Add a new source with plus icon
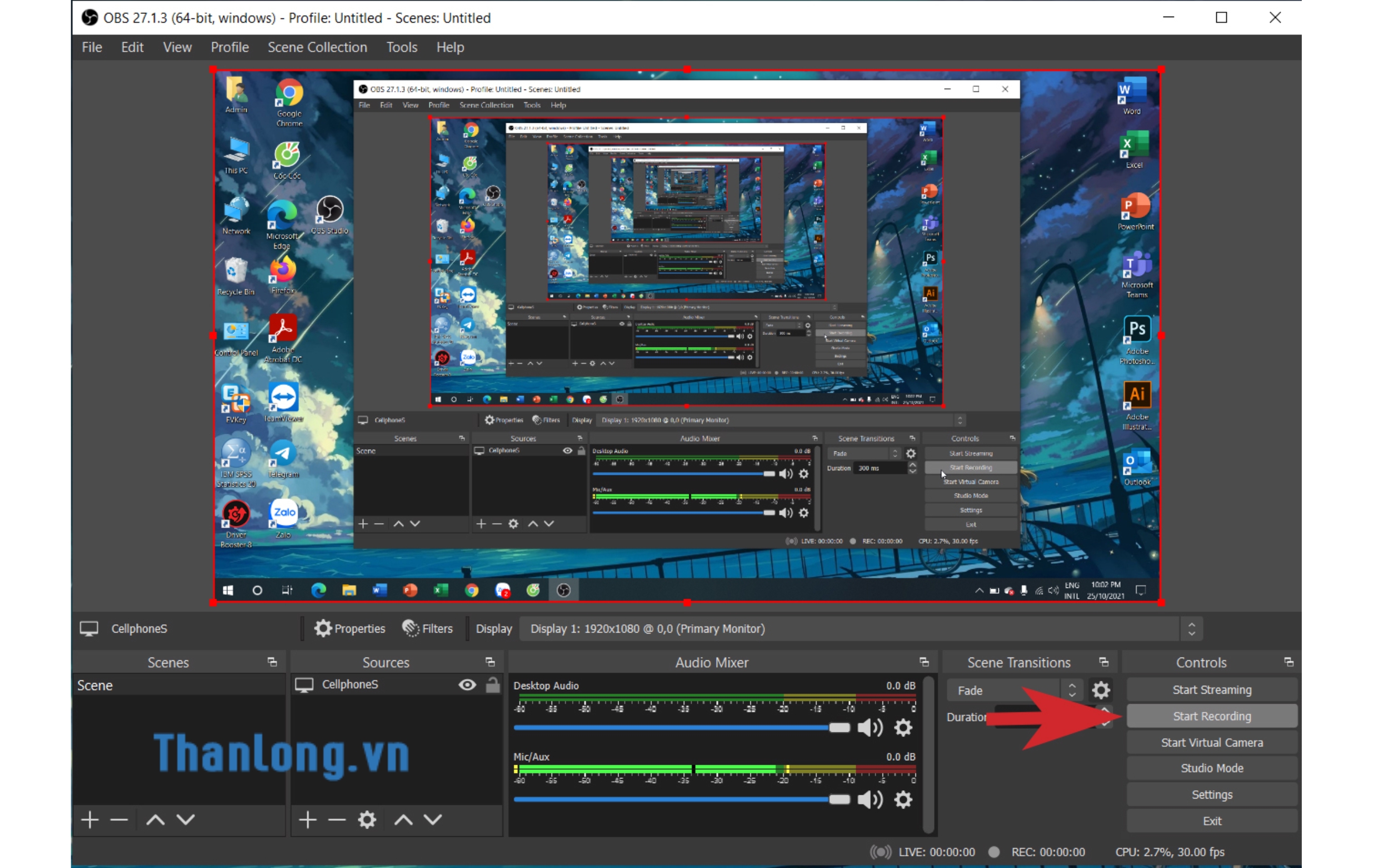Image resolution: width=1389 pixels, height=868 pixels. pos(308,819)
